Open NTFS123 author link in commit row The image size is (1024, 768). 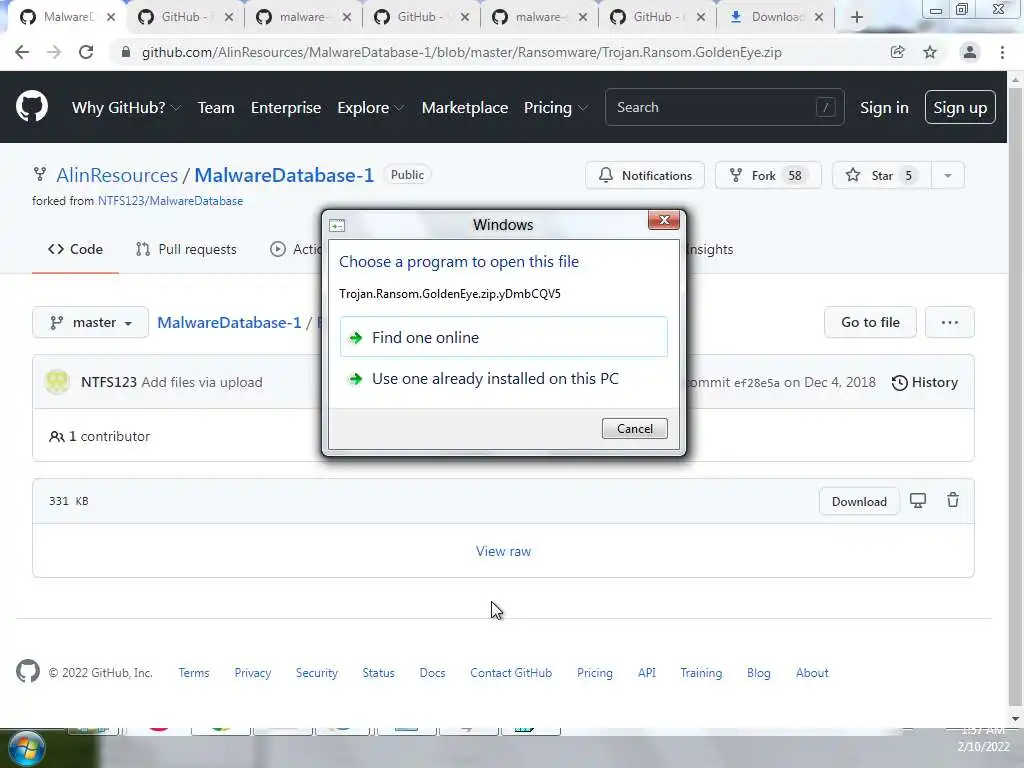pyautogui.click(x=108, y=382)
